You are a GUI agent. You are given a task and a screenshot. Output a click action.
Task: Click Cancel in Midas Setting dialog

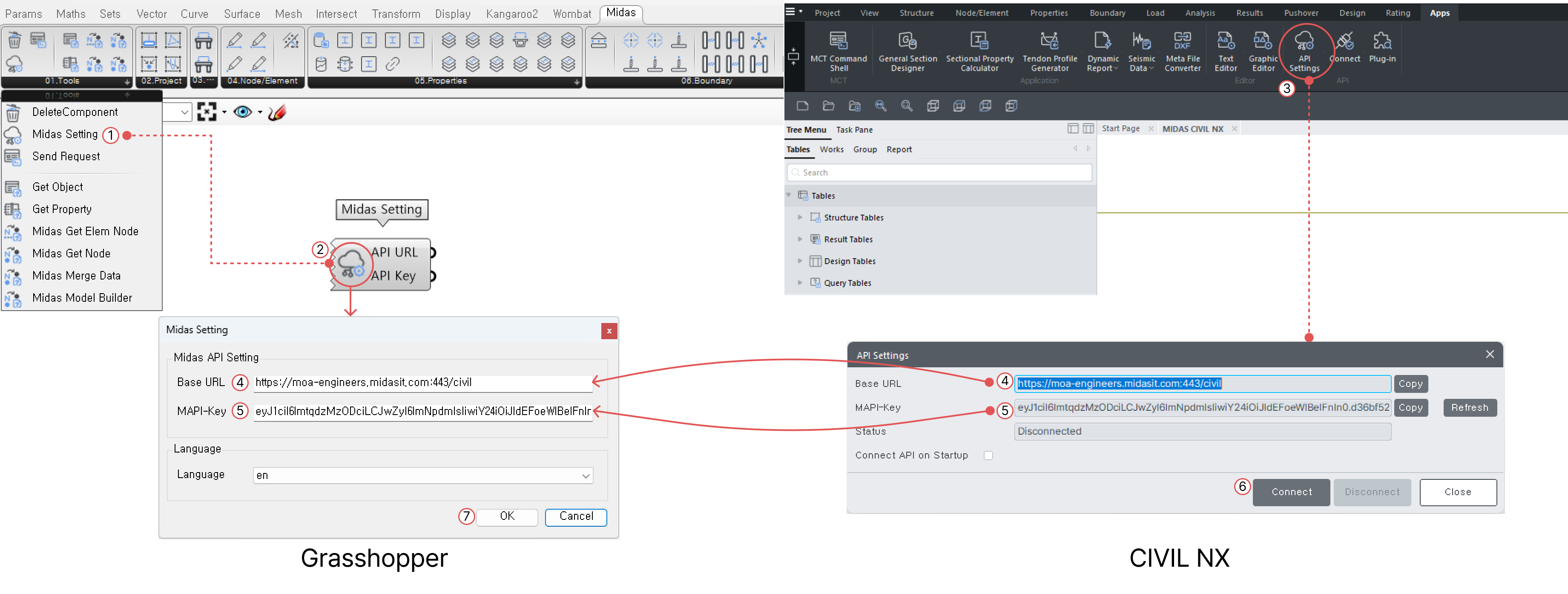tap(576, 516)
